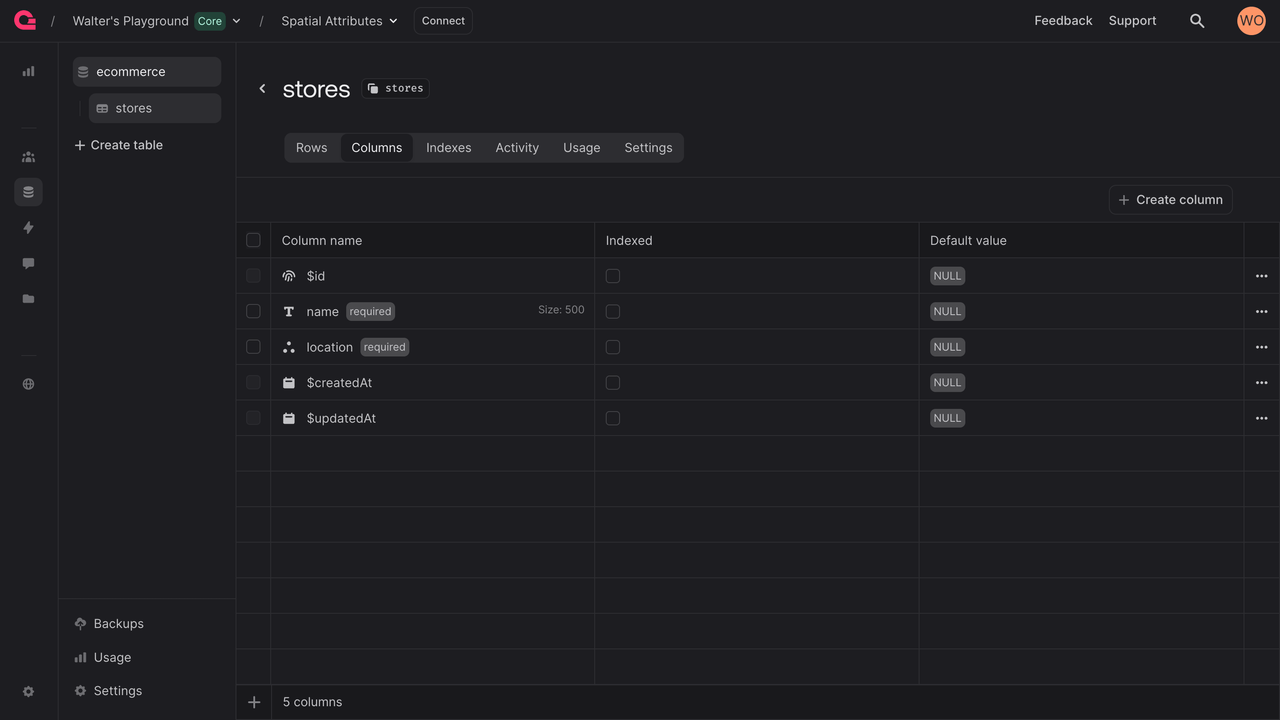Open Functions from the sidebar

click(28, 227)
